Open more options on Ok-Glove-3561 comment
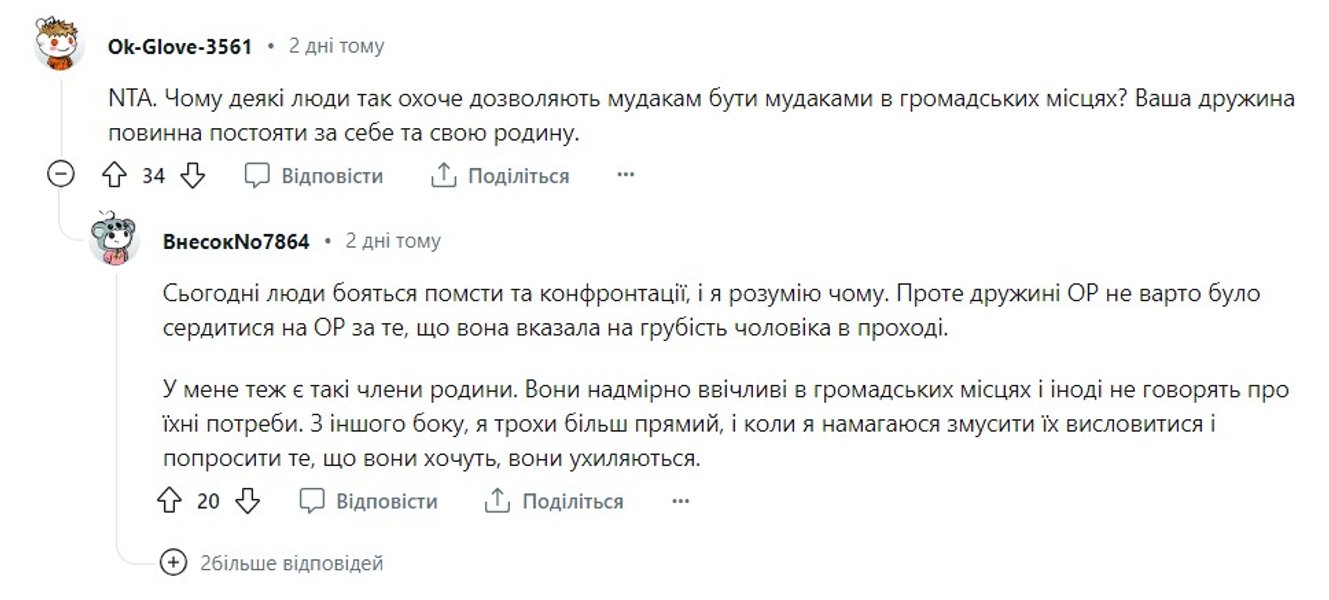Viewport: 1329px width, 600px height. pyautogui.click(x=626, y=176)
